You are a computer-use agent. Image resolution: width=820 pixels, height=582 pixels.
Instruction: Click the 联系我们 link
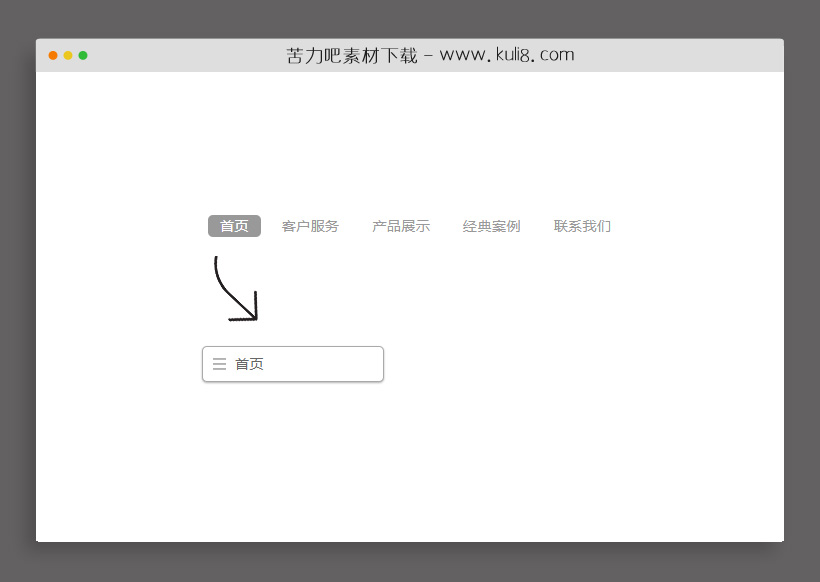coord(582,226)
